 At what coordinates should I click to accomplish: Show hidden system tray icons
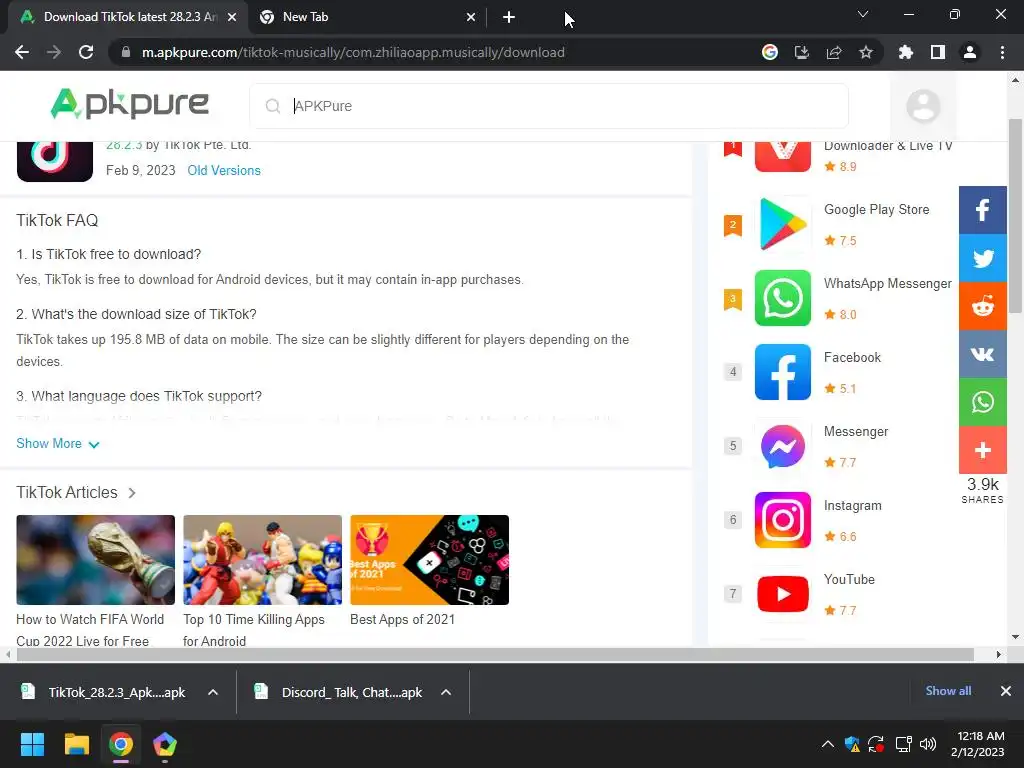click(827, 744)
